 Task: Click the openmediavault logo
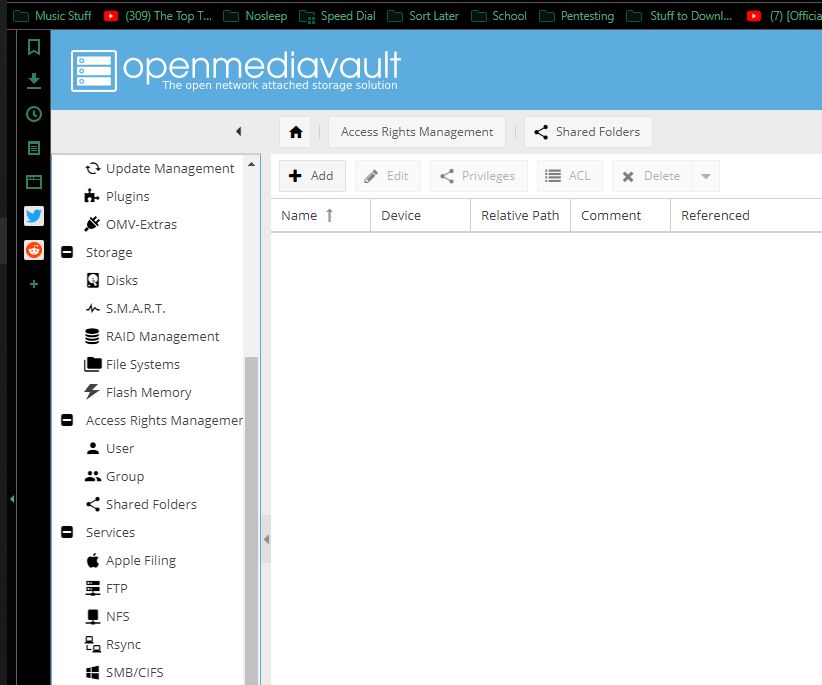235,70
